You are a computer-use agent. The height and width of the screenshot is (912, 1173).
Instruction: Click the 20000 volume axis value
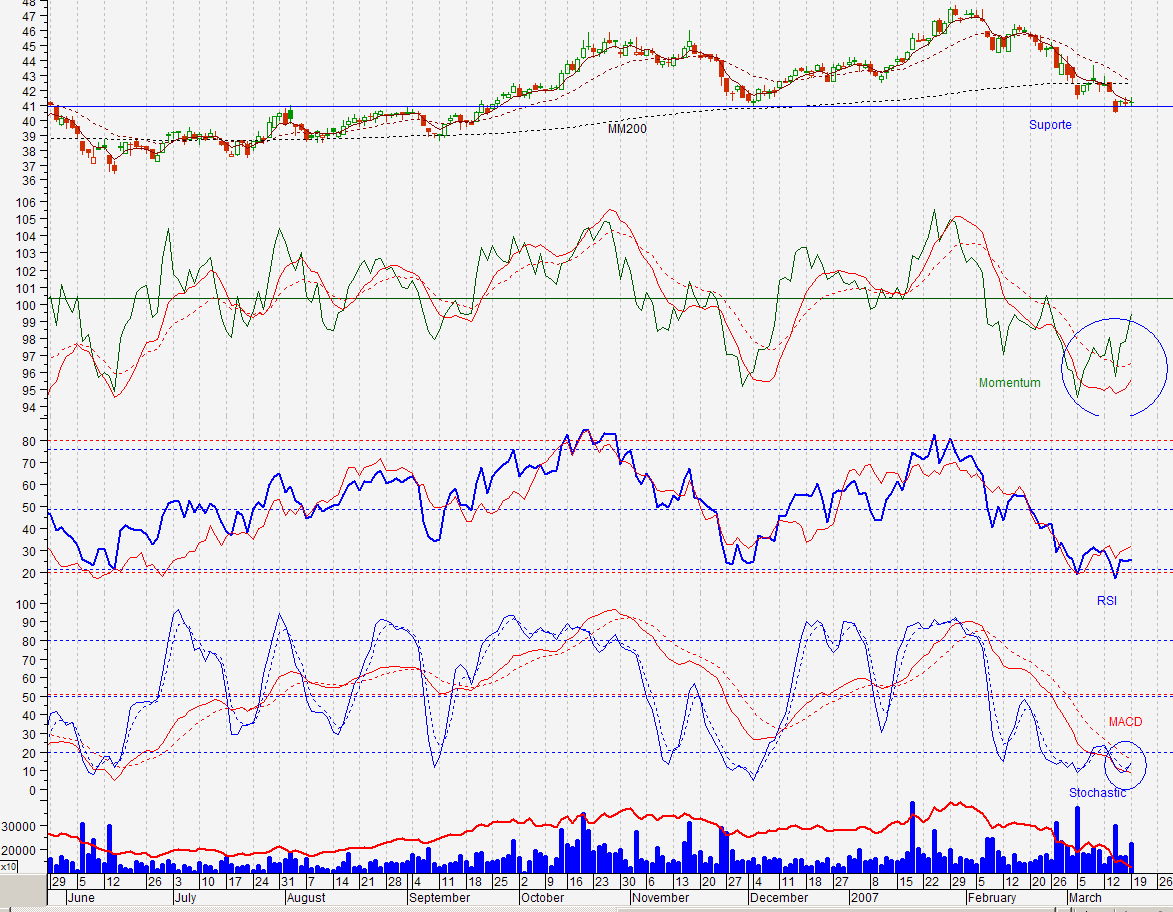coord(19,851)
